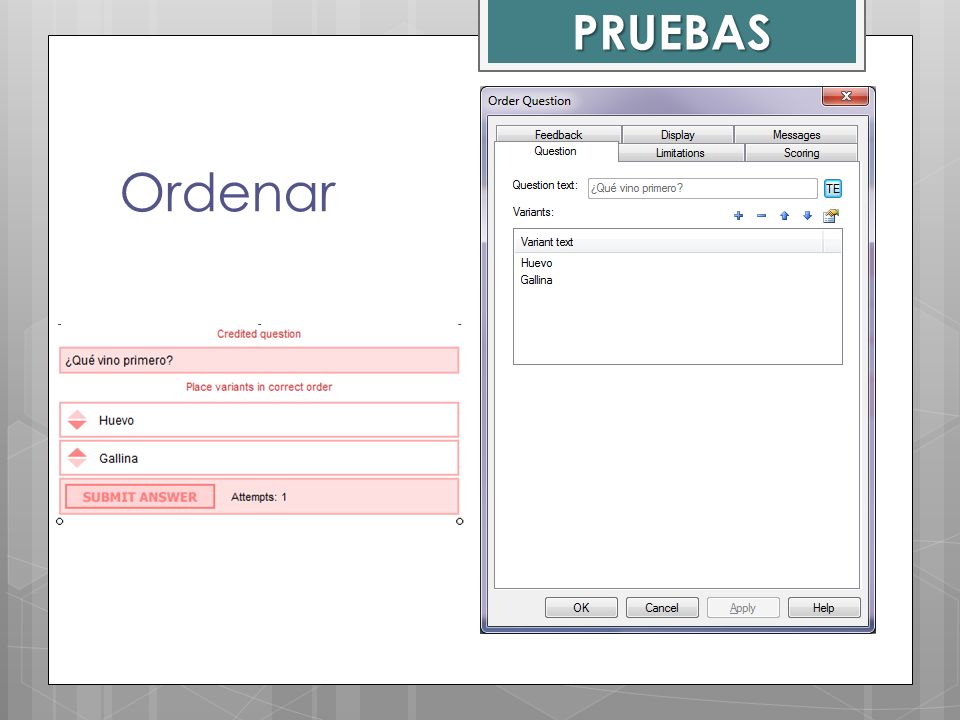Go to the Scoring tab
The image size is (960, 720).
click(x=801, y=153)
